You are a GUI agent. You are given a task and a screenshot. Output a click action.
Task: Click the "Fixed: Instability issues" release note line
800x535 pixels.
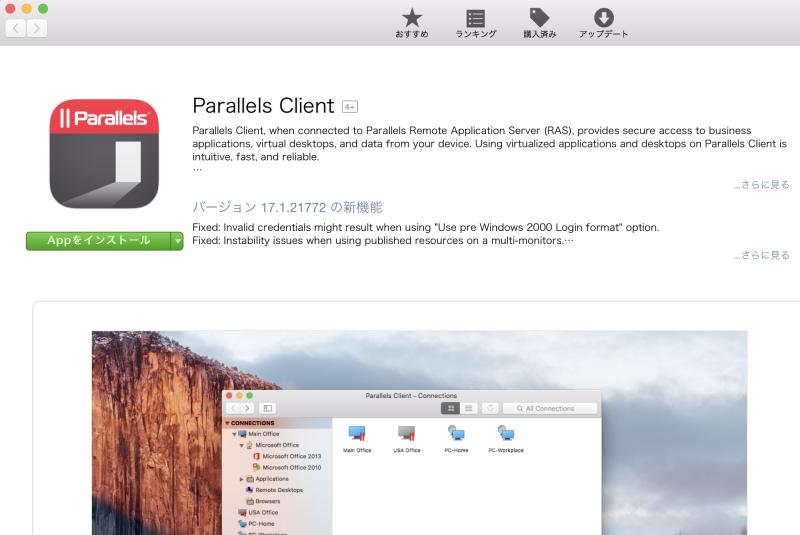tap(383, 241)
